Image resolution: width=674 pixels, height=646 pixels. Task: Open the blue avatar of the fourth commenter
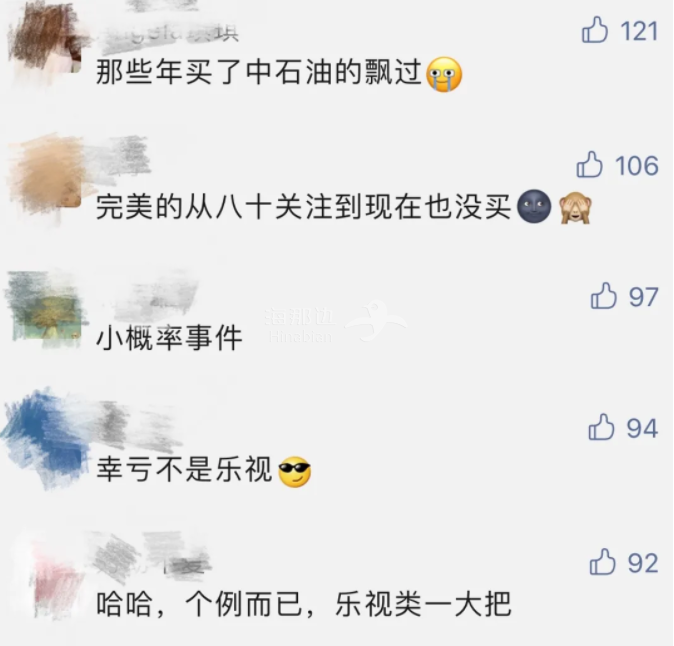(45, 438)
